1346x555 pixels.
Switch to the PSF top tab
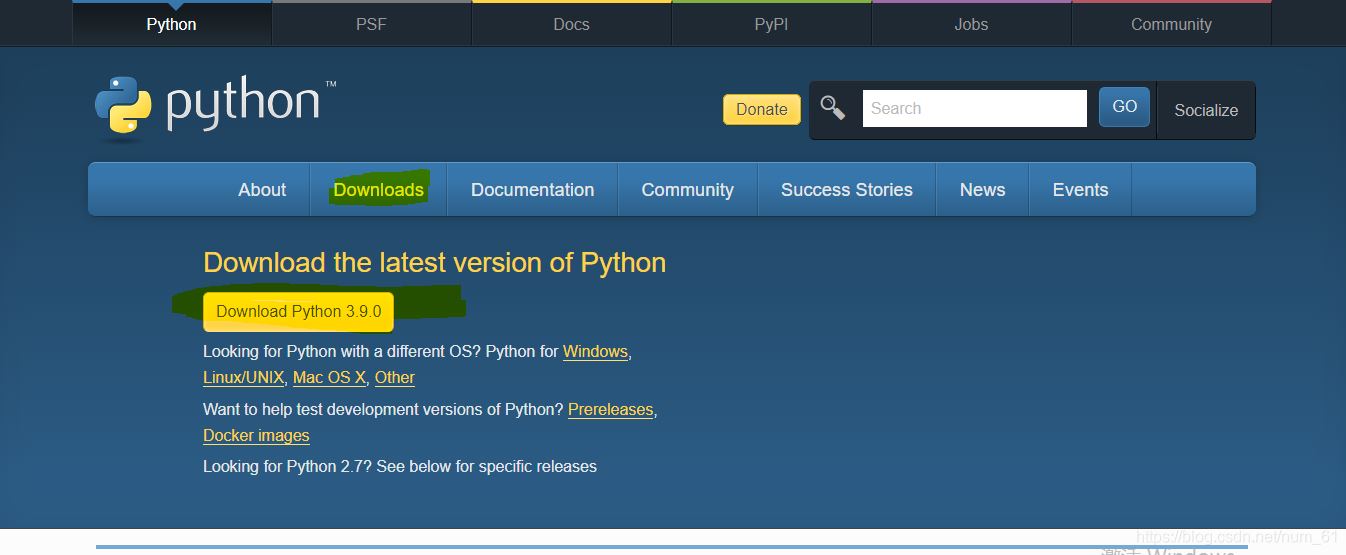tap(371, 24)
